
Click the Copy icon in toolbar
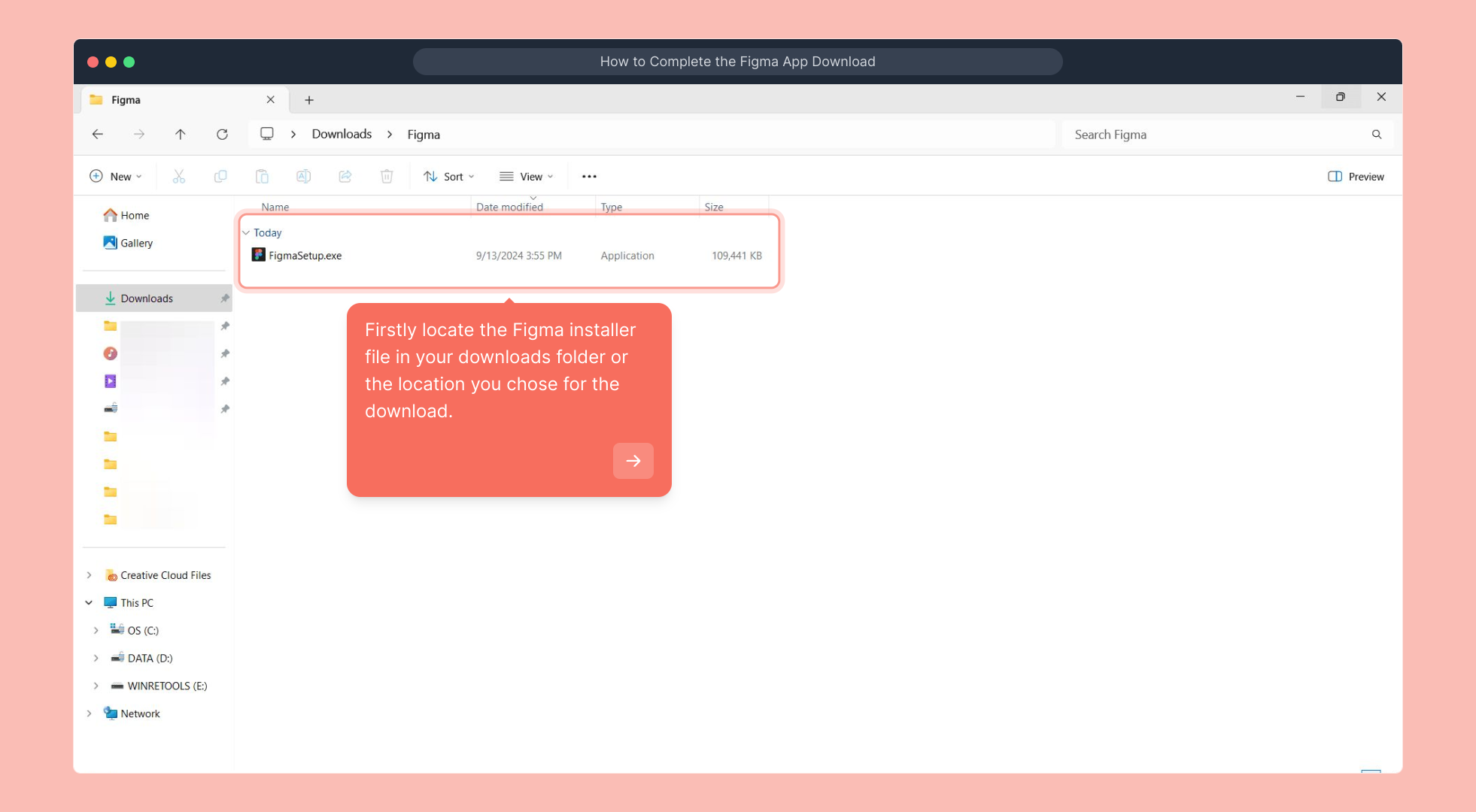coord(220,176)
